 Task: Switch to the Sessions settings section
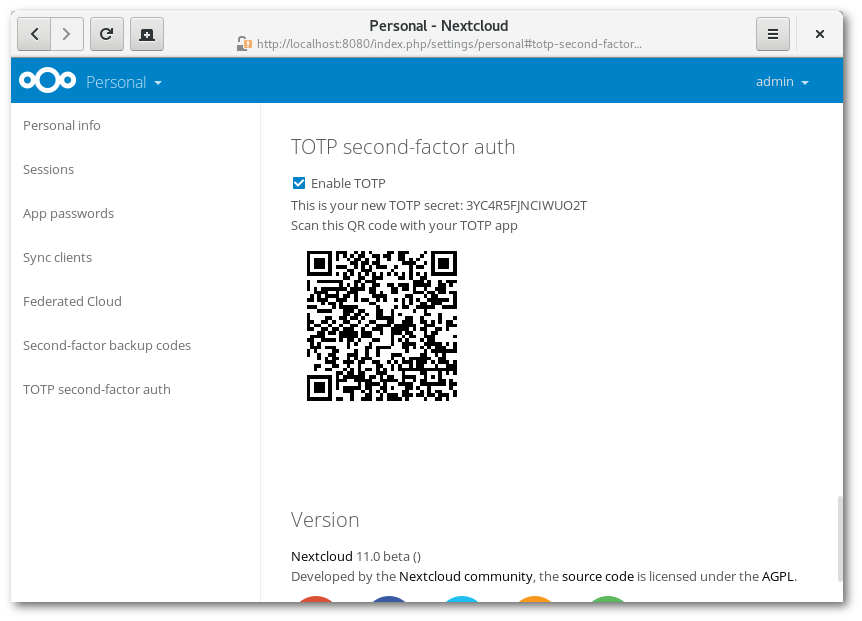coord(48,169)
